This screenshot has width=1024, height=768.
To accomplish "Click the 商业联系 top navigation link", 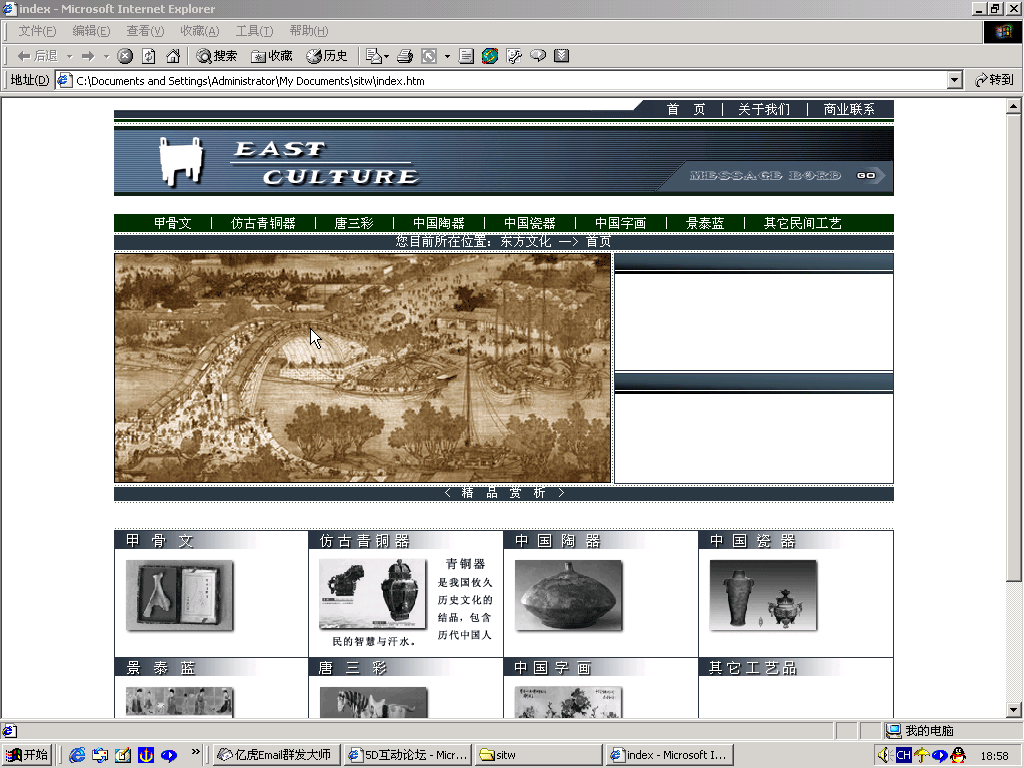I will [x=848, y=109].
